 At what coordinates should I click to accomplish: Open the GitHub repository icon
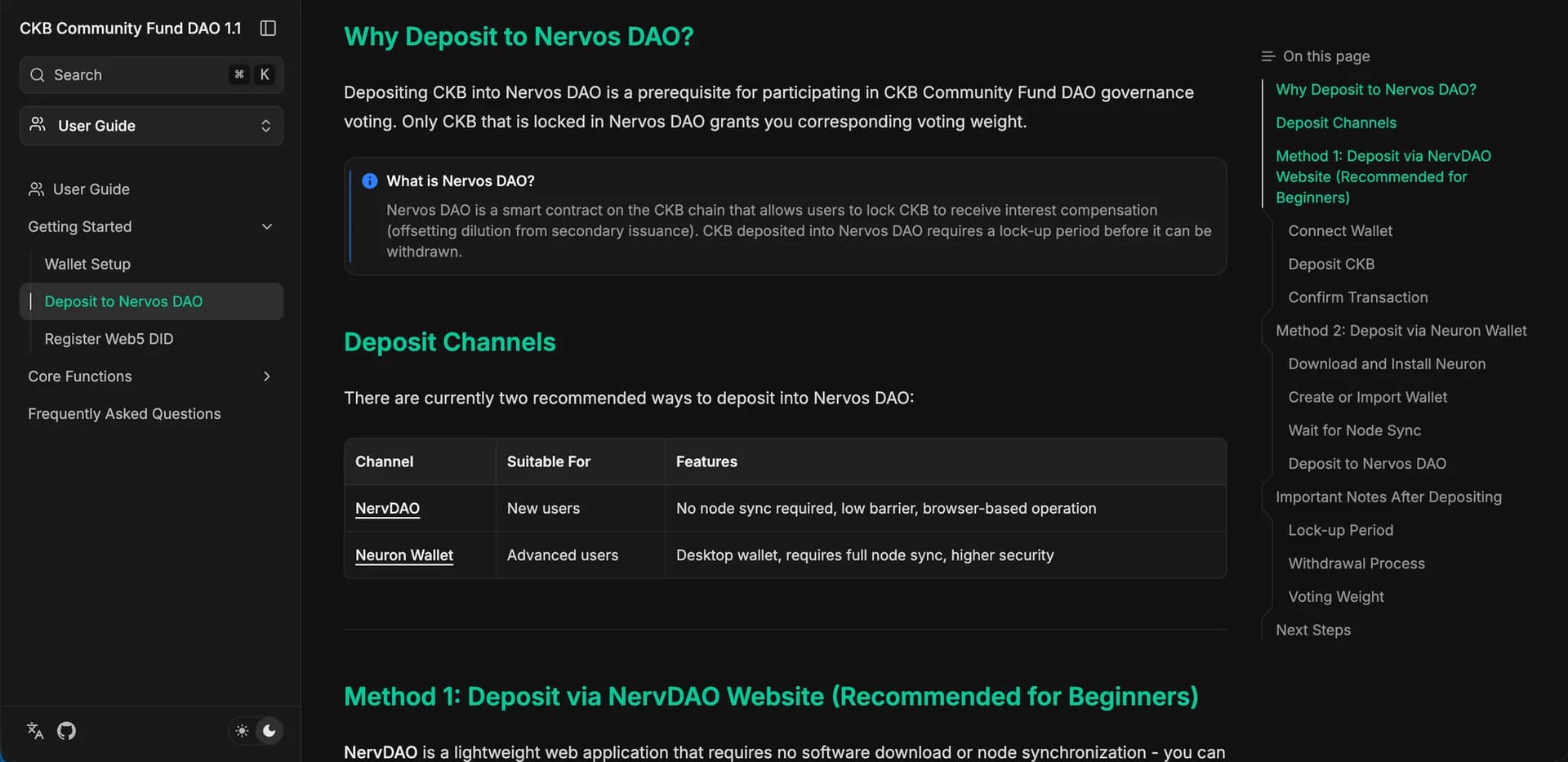click(x=67, y=730)
